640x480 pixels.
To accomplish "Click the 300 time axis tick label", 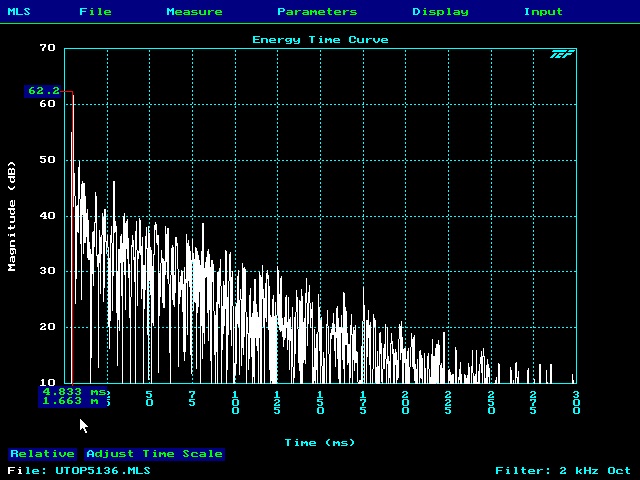I will [x=576, y=402].
